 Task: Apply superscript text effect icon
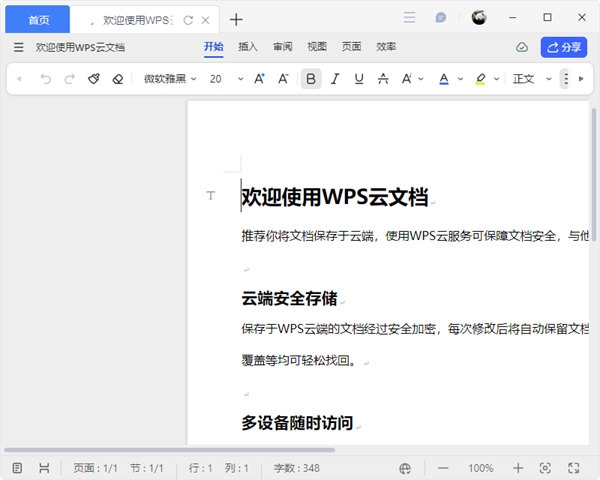coord(406,79)
